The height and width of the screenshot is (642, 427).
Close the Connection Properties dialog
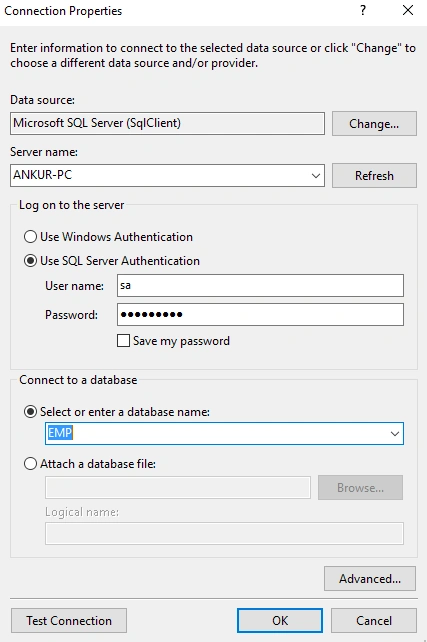(408, 11)
